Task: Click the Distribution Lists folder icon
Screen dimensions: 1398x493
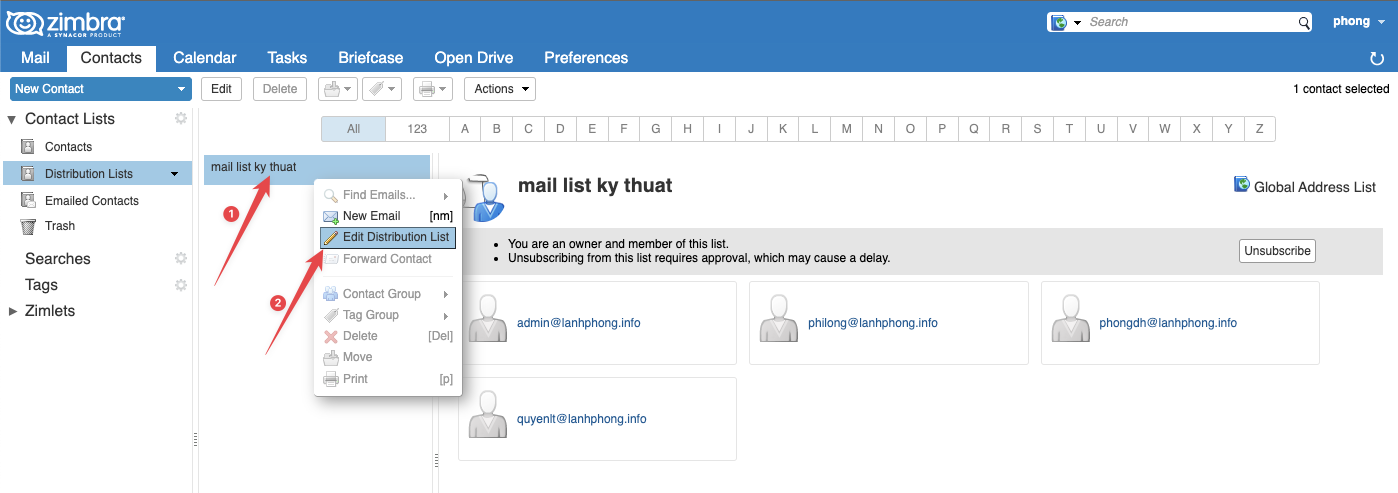Action: click(x=28, y=174)
